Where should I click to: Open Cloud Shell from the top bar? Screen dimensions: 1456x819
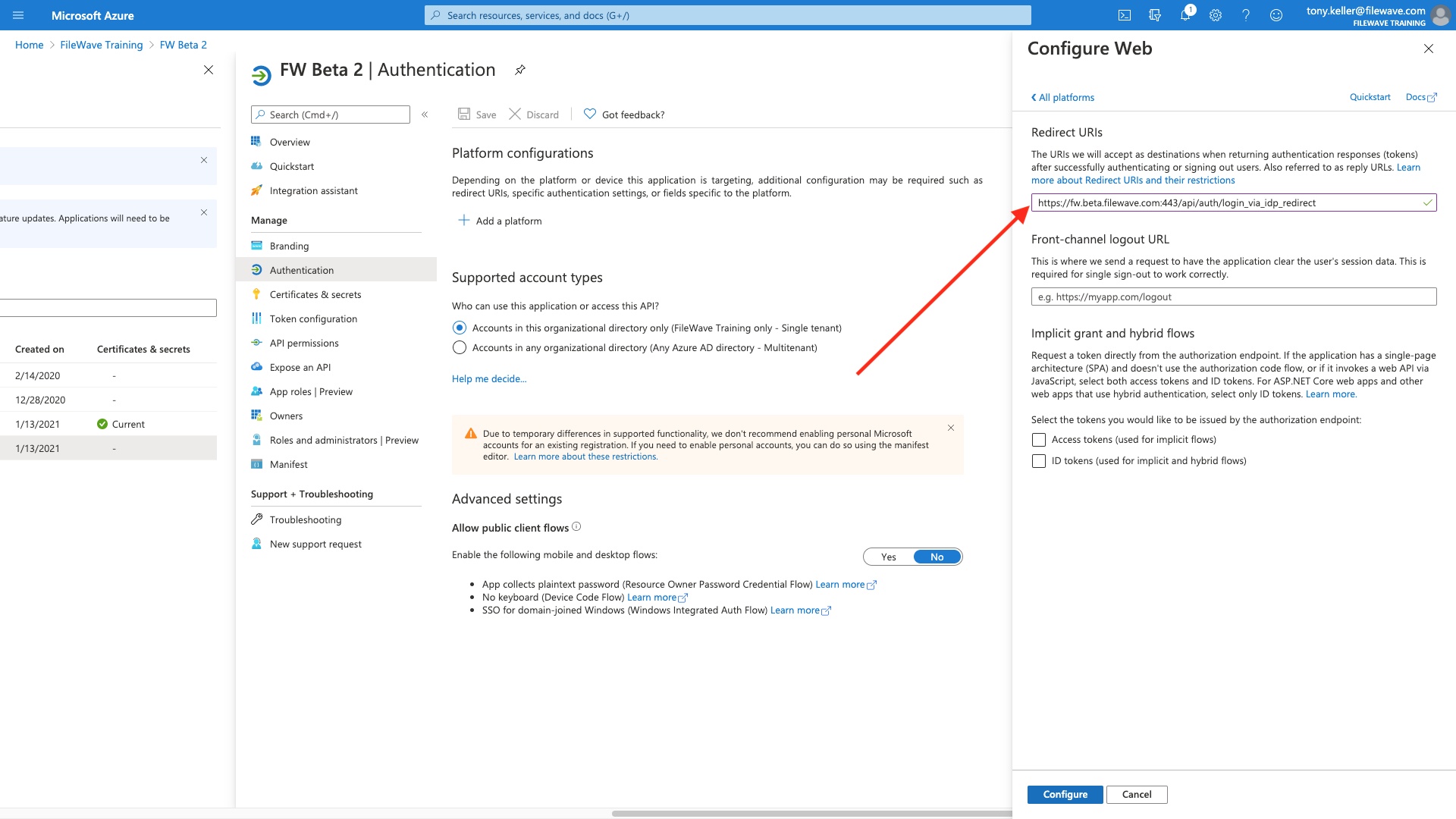1125,15
